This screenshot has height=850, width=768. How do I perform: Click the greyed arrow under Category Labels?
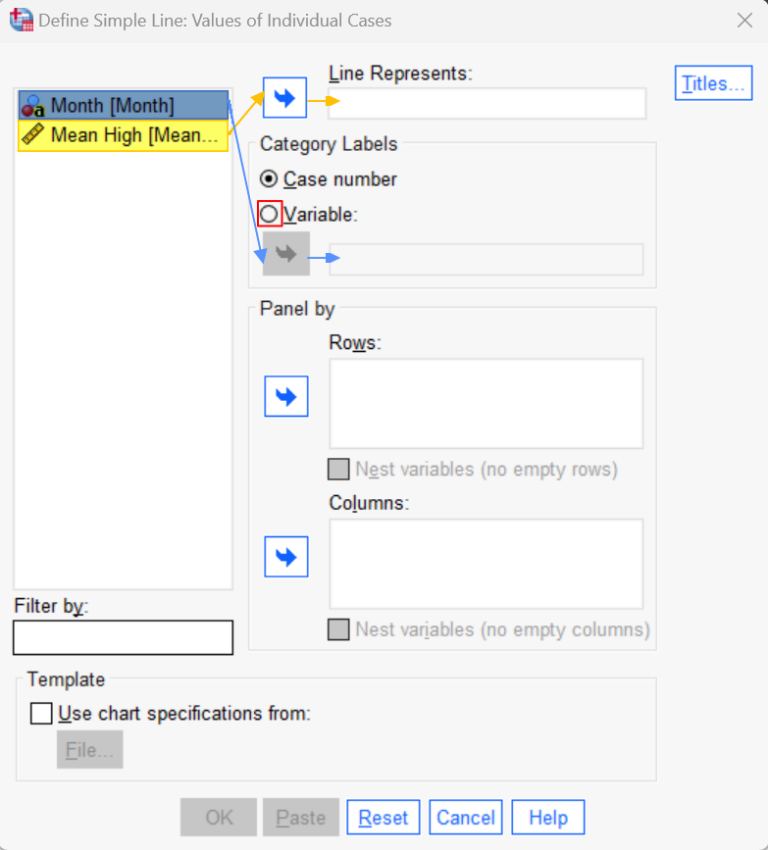pos(286,254)
